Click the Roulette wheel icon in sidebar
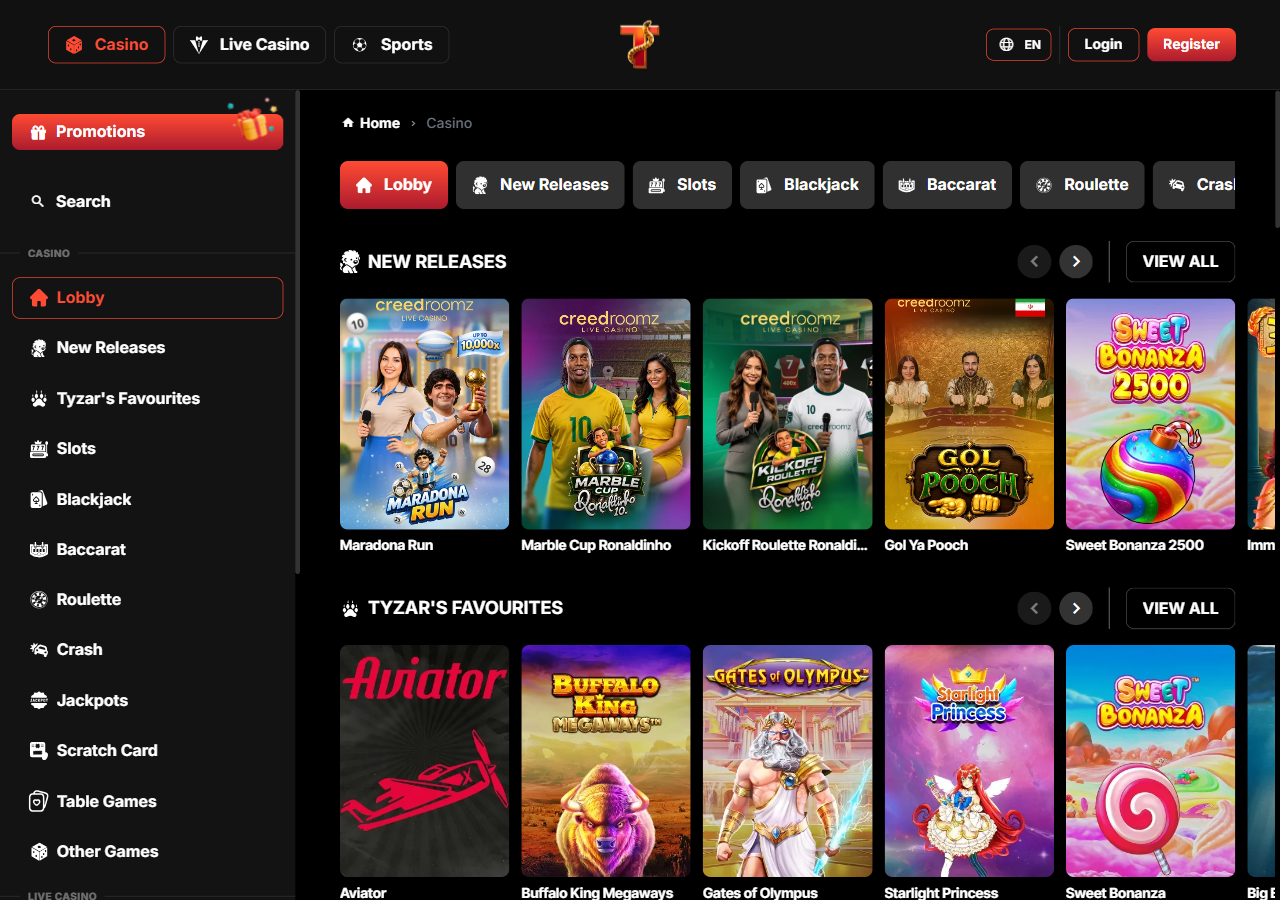 point(39,600)
